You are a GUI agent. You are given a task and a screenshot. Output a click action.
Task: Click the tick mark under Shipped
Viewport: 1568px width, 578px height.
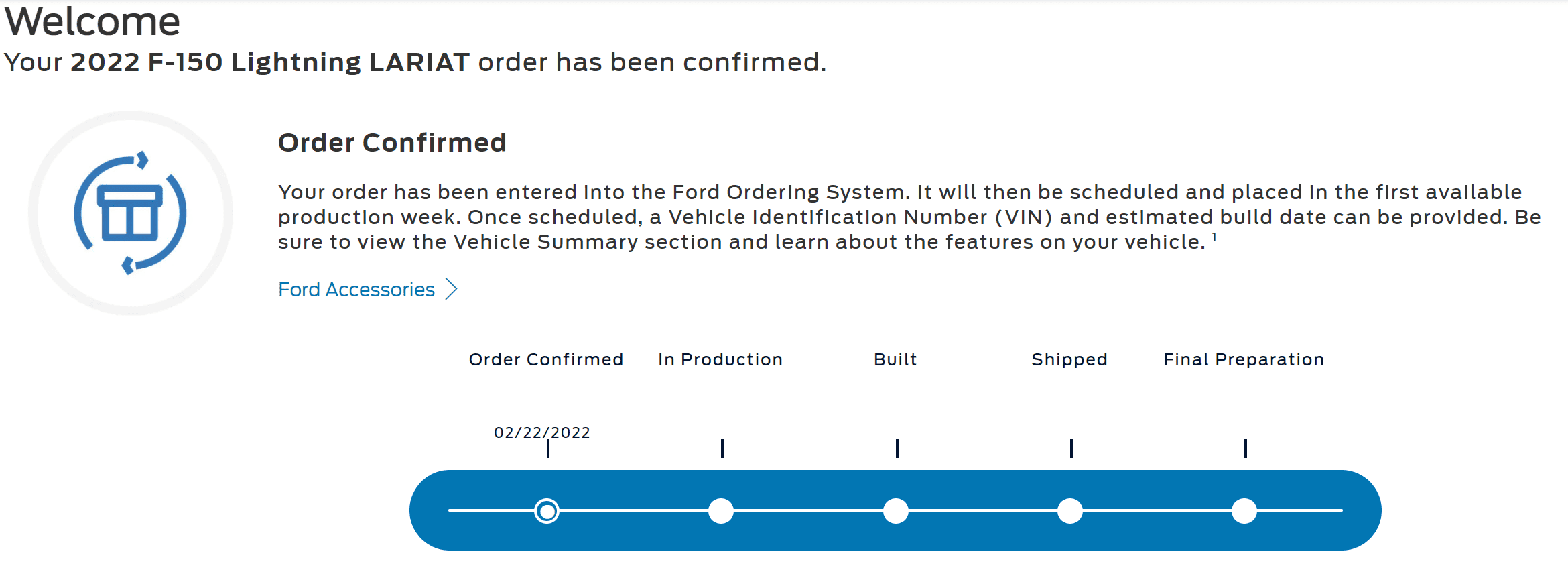point(1071,448)
